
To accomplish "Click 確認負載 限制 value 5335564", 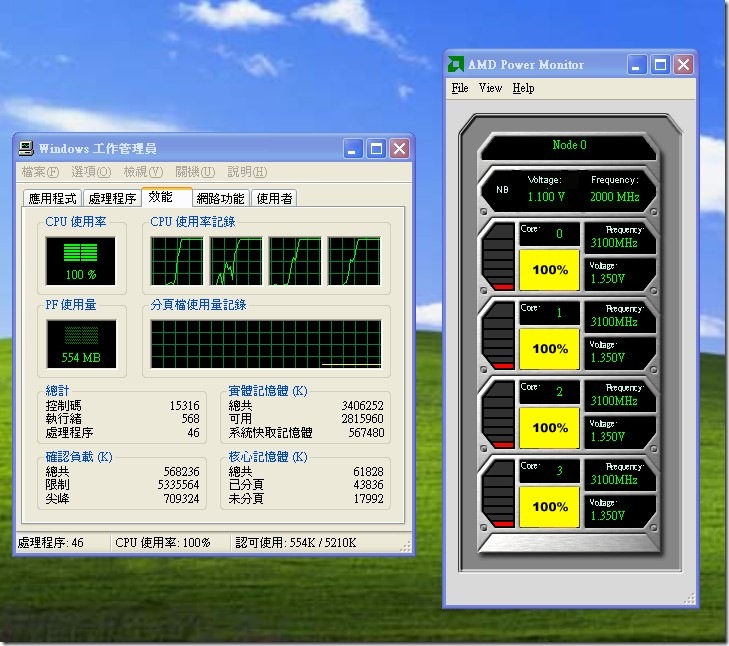I will (x=179, y=485).
